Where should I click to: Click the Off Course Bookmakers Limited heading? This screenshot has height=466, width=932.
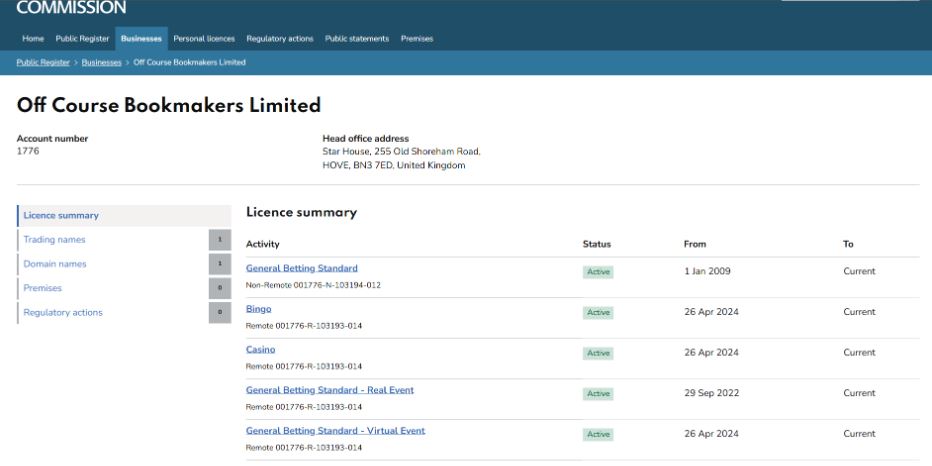pyautogui.click(x=169, y=106)
